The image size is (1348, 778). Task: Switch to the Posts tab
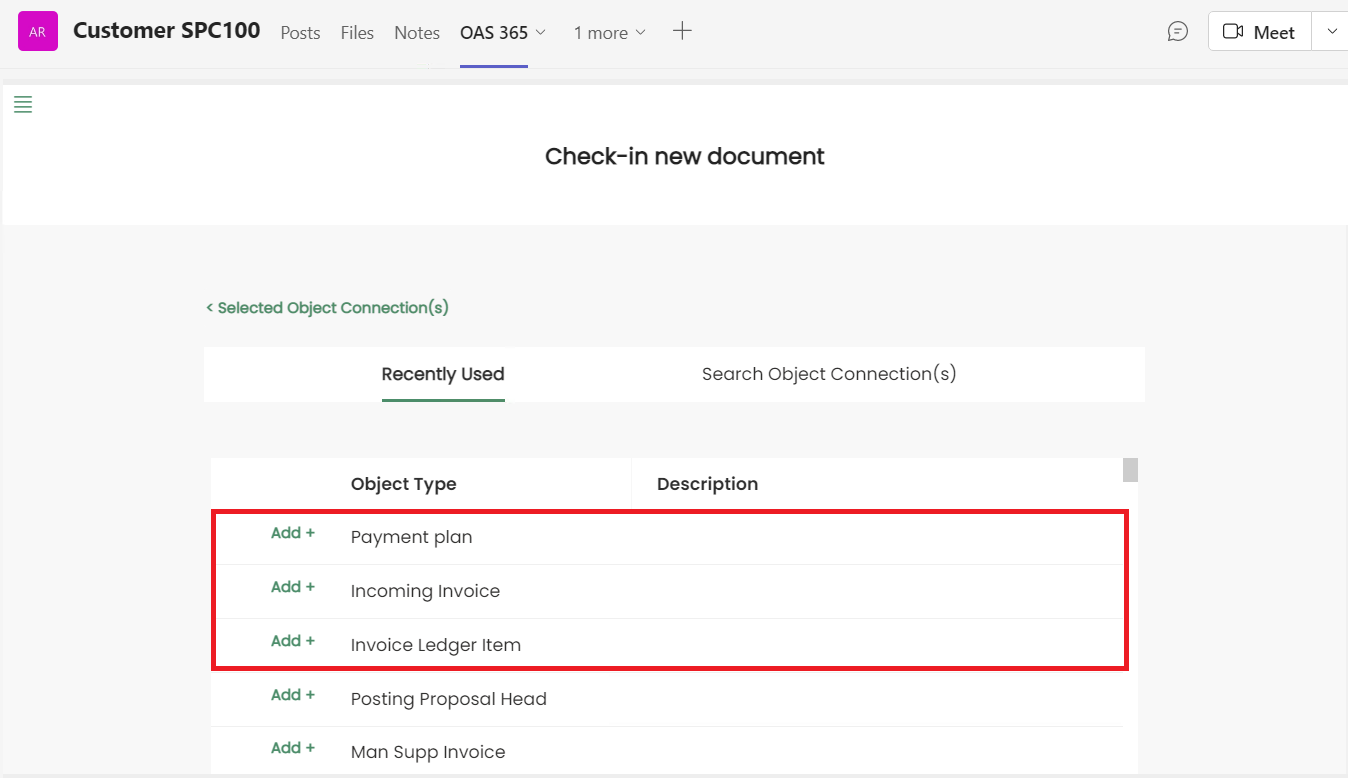(300, 33)
